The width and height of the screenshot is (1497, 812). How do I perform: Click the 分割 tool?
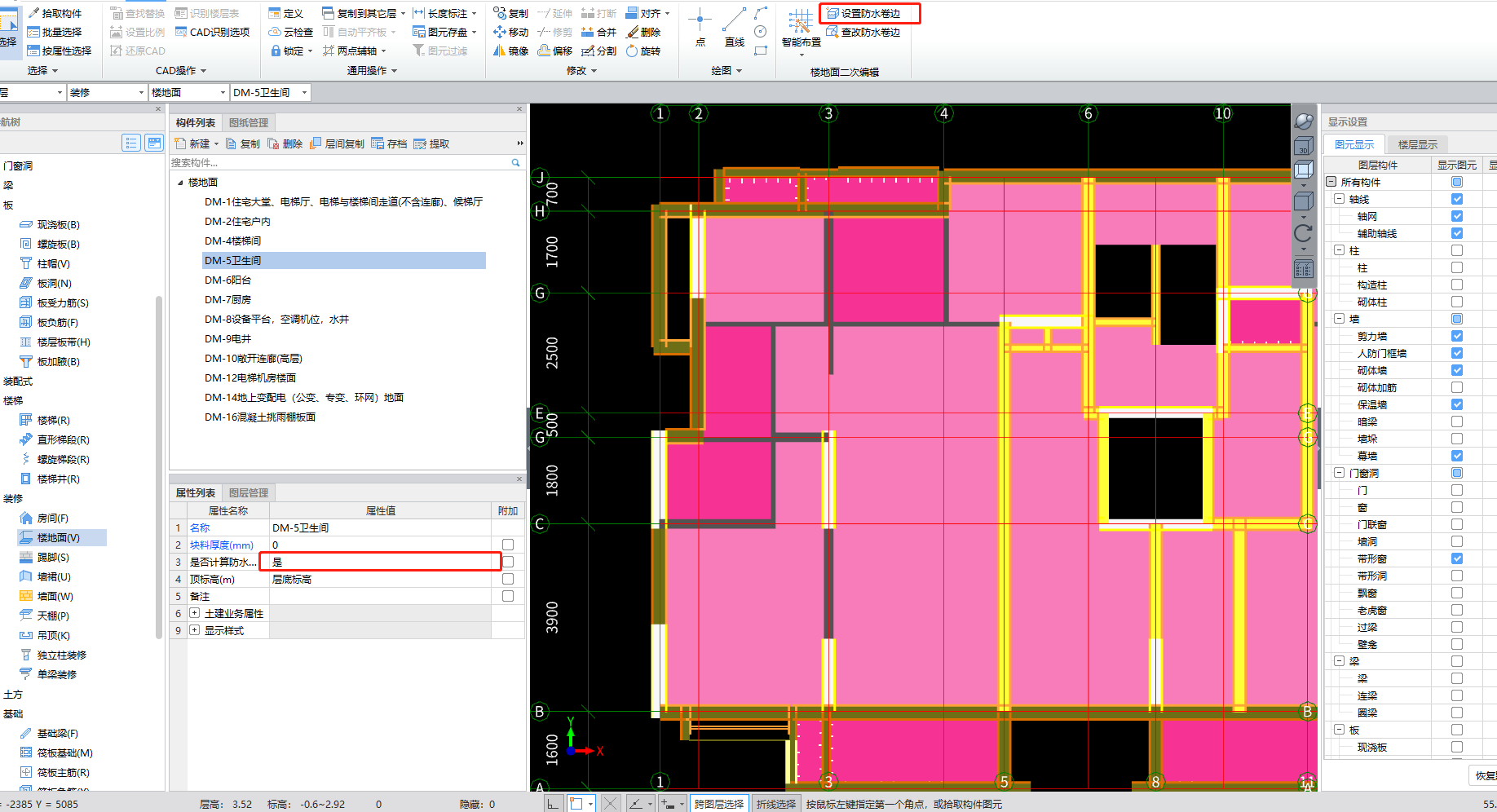pyautogui.click(x=598, y=51)
